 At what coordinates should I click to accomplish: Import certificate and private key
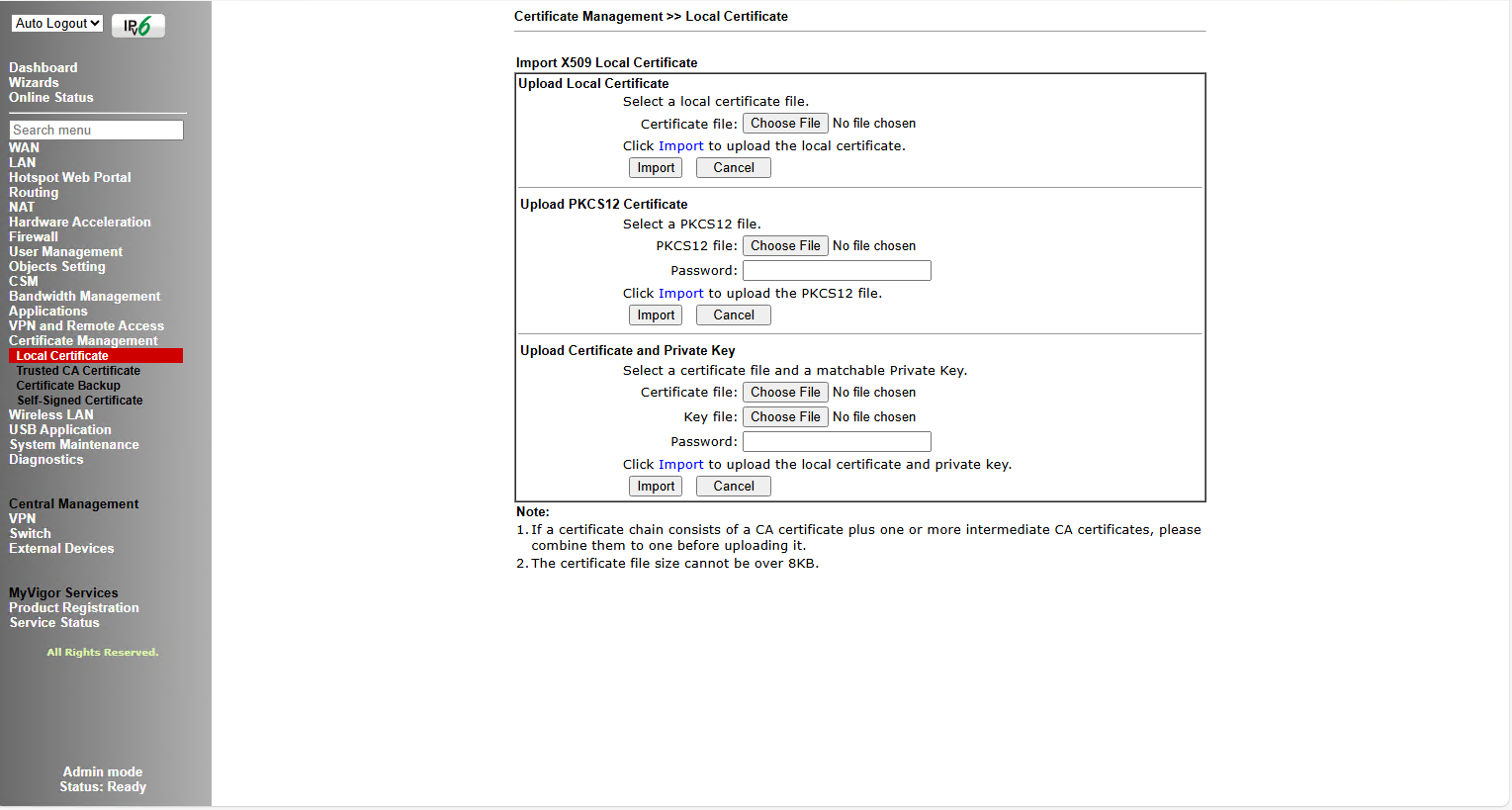(x=656, y=487)
